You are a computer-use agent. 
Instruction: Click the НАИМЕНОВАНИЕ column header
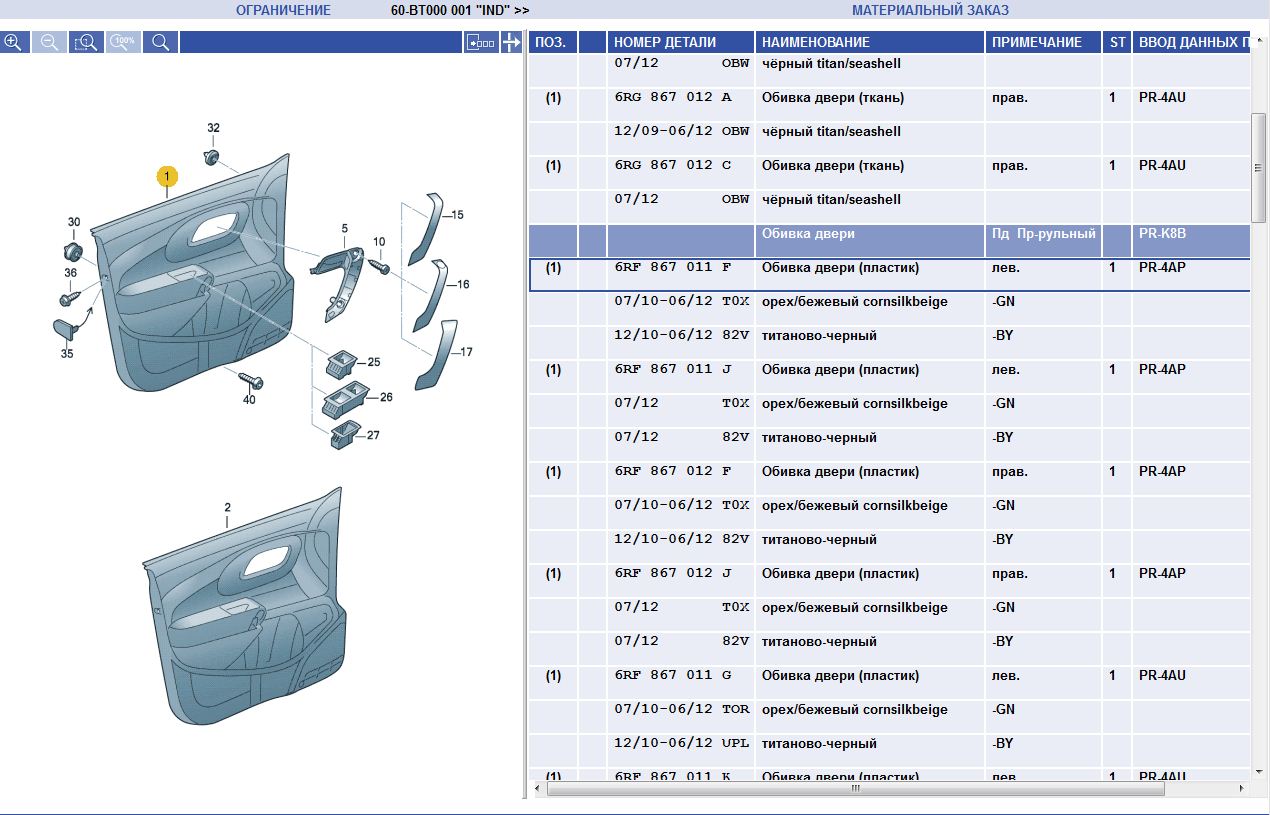[x=816, y=42]
